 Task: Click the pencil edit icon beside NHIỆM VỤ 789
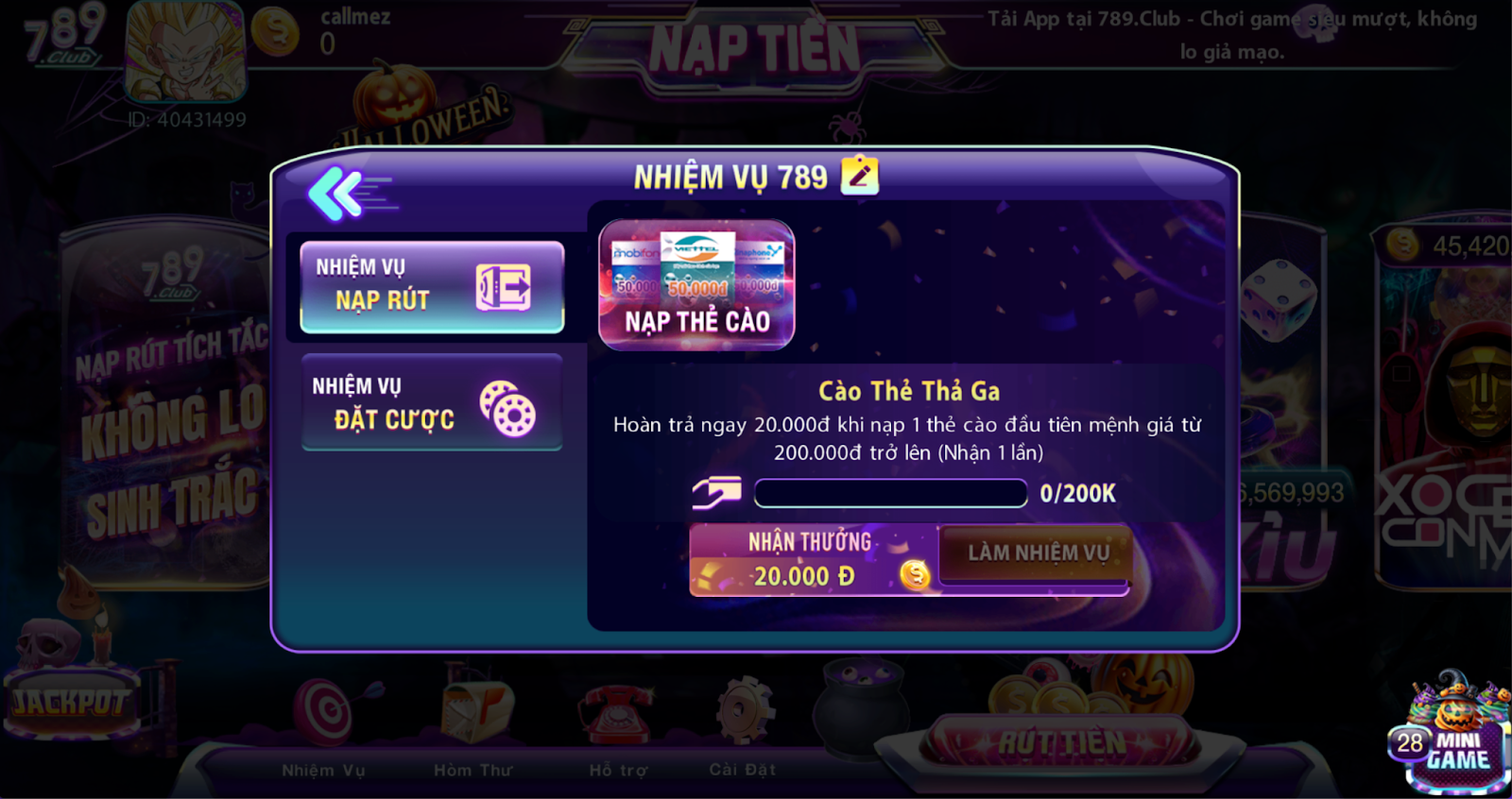(860, 175)
